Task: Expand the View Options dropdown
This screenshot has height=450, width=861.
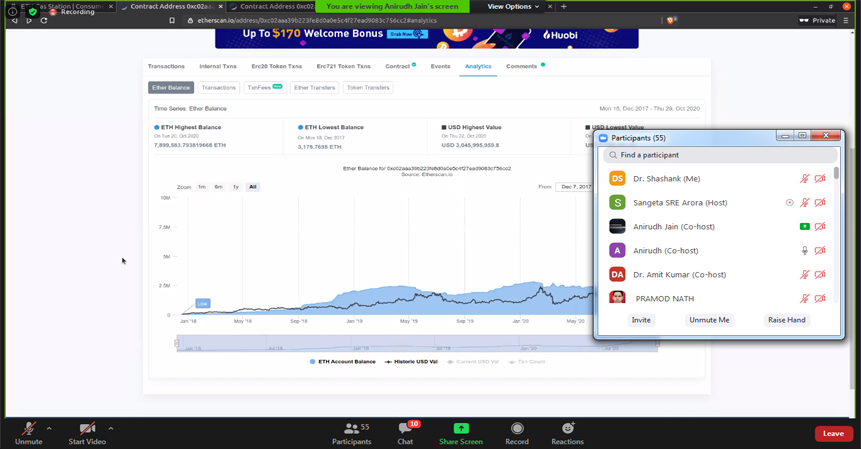Action: (x=513, y=7)
